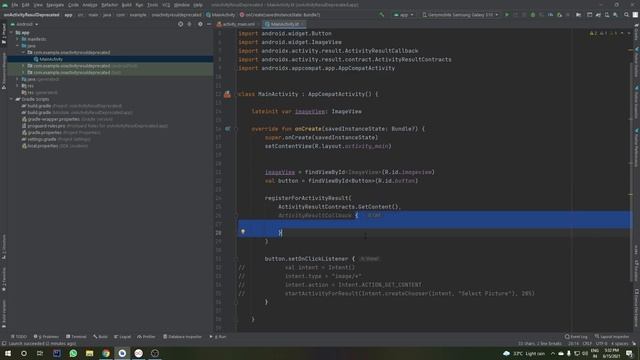Expand the res folder in the project tree

point(18,86)
